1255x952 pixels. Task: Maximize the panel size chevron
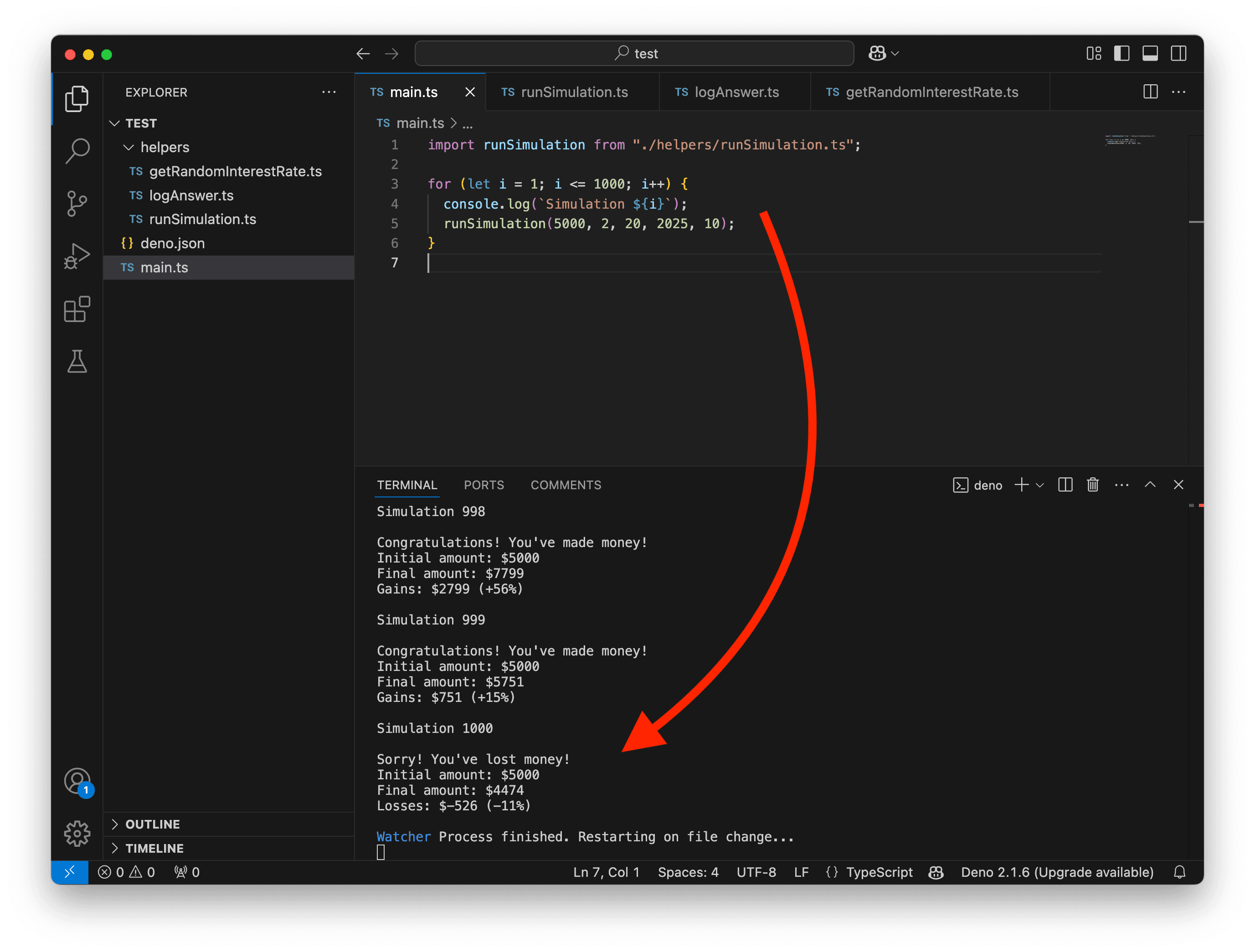pyautogui.click(x=1150, y=484)
